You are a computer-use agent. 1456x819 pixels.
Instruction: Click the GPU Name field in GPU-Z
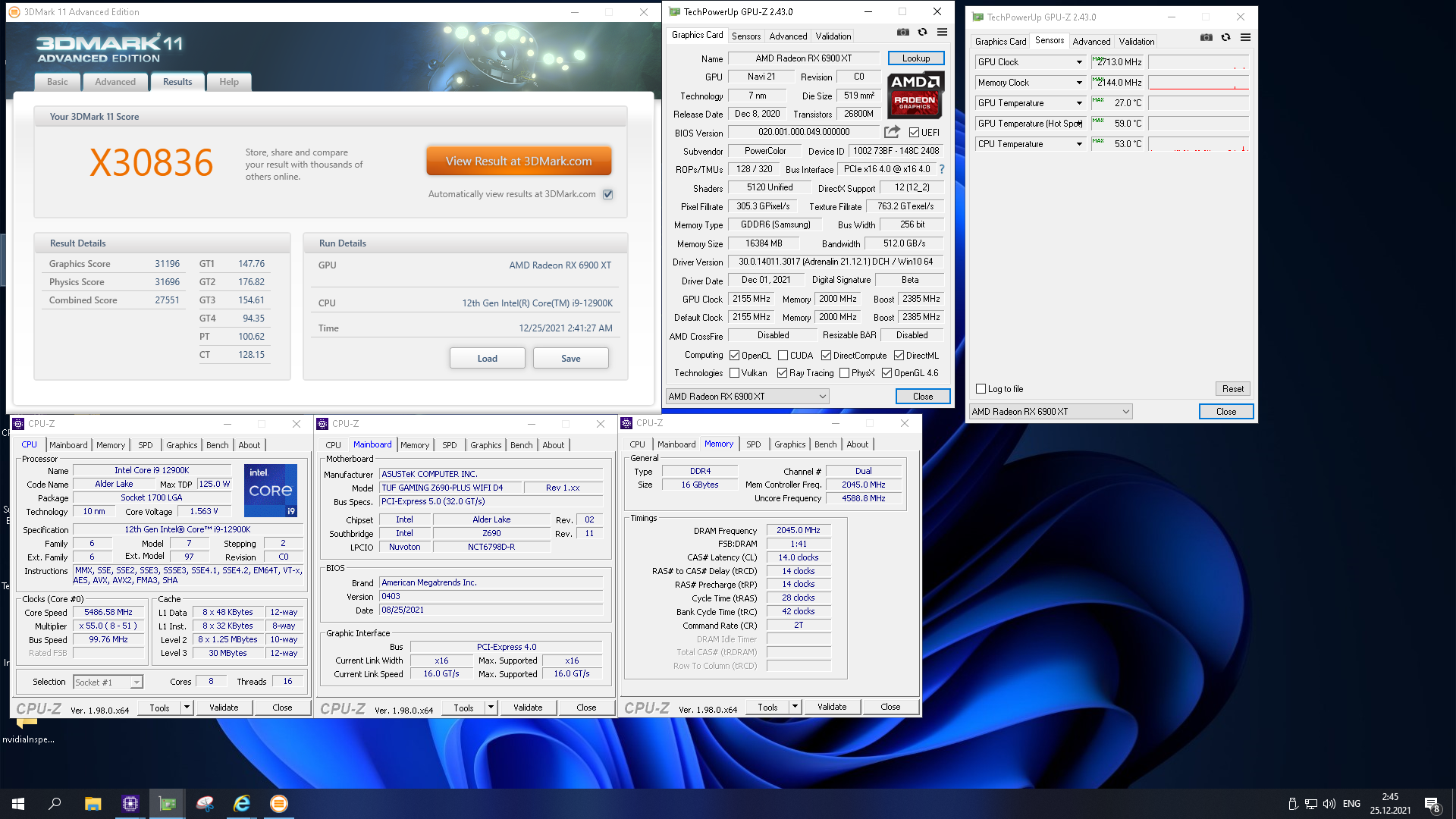click(x=804, y=58)
